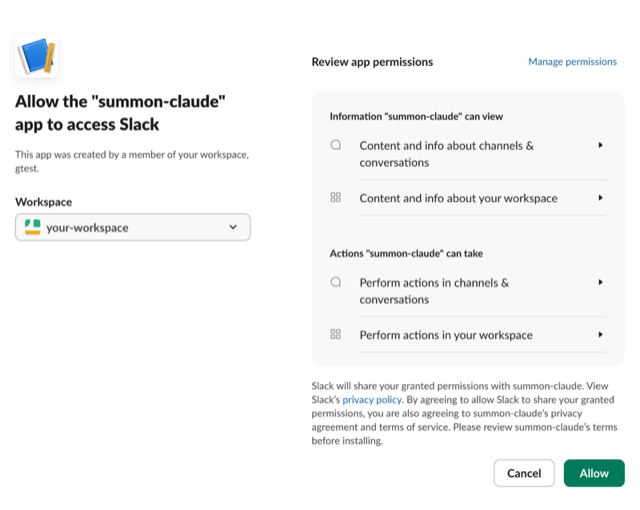Expand arrow for content about your workspace
640x510 pixels.
[x=600, y=198]
